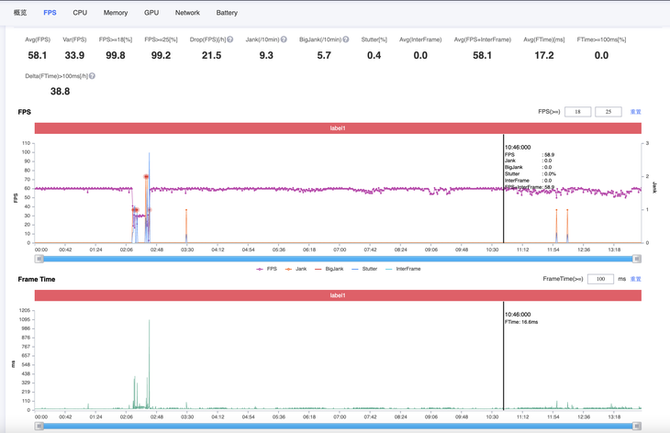
Task: Toggle the FPS series in chart legend
Action: [x=267, y=268]
